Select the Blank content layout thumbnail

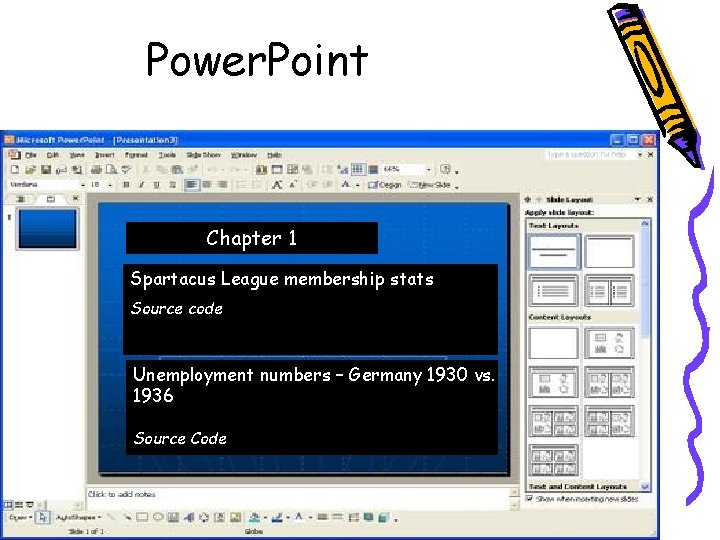554,343
